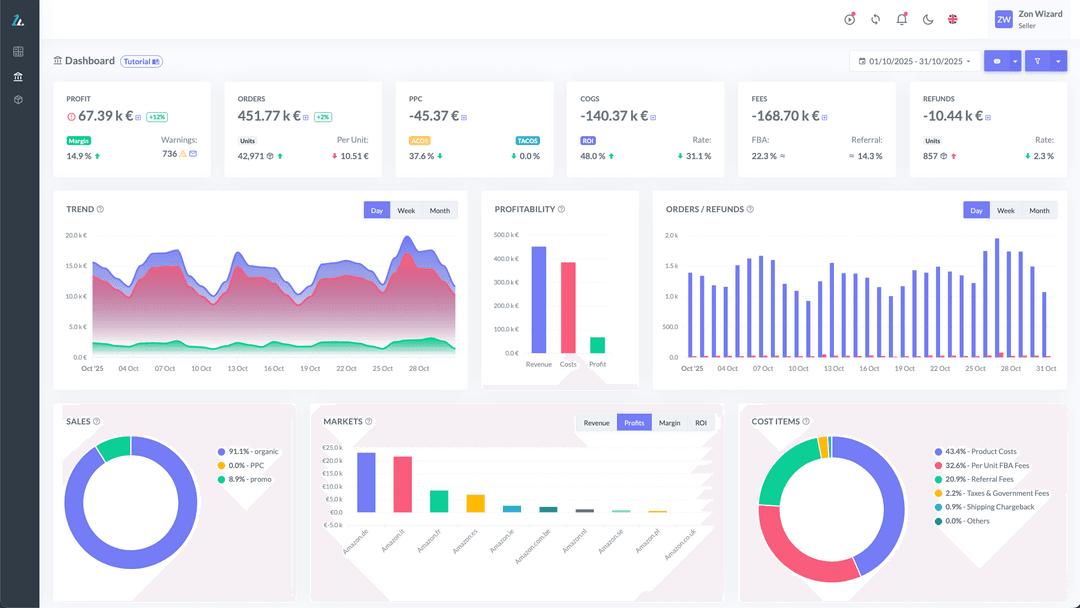This screenshot has height=608, width=1080.
Task: Click the Costs bar in Profitability chart
Action: point(568,308)
